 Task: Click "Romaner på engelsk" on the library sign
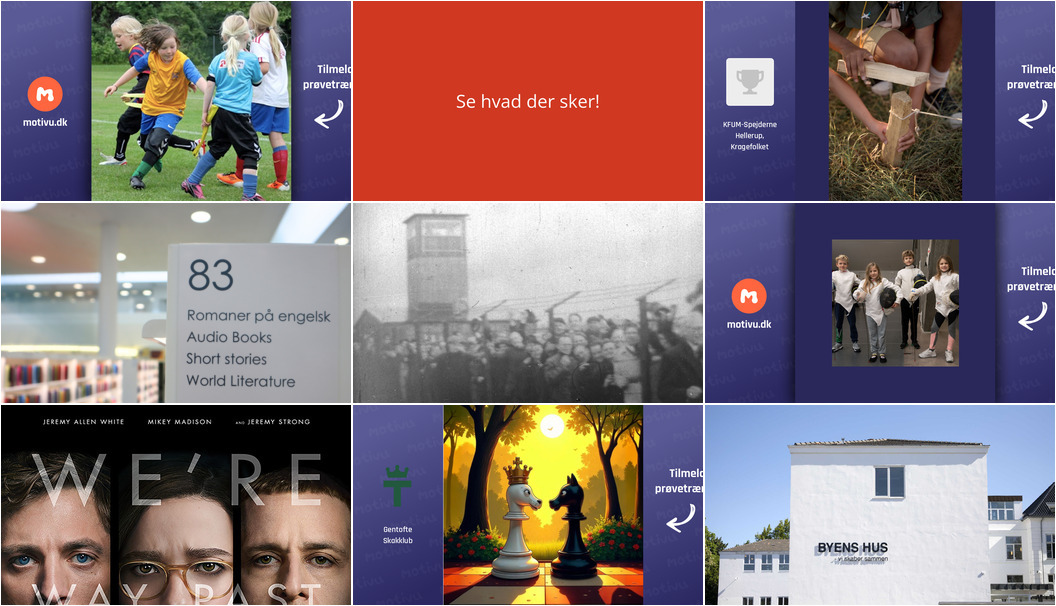pyautogui.click(x=259, y=316)
